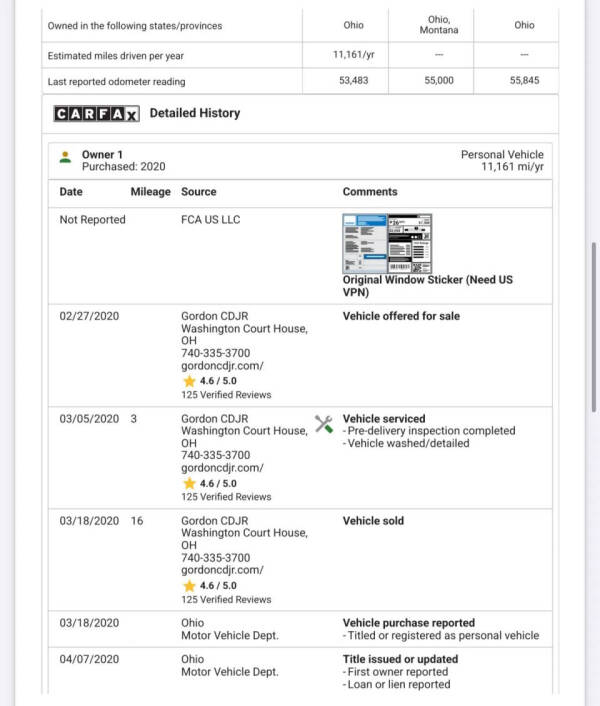Call 740-335-3700 from the 02/27/2020 entry
Image resolution: width=600 pixels, height=706 pixels.
215,353
